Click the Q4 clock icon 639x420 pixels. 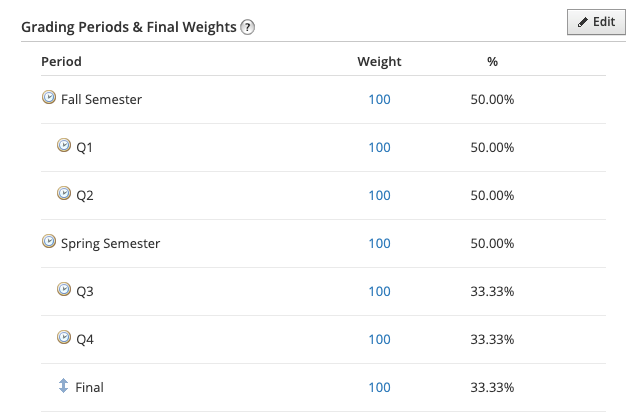[x=64, y=338]
